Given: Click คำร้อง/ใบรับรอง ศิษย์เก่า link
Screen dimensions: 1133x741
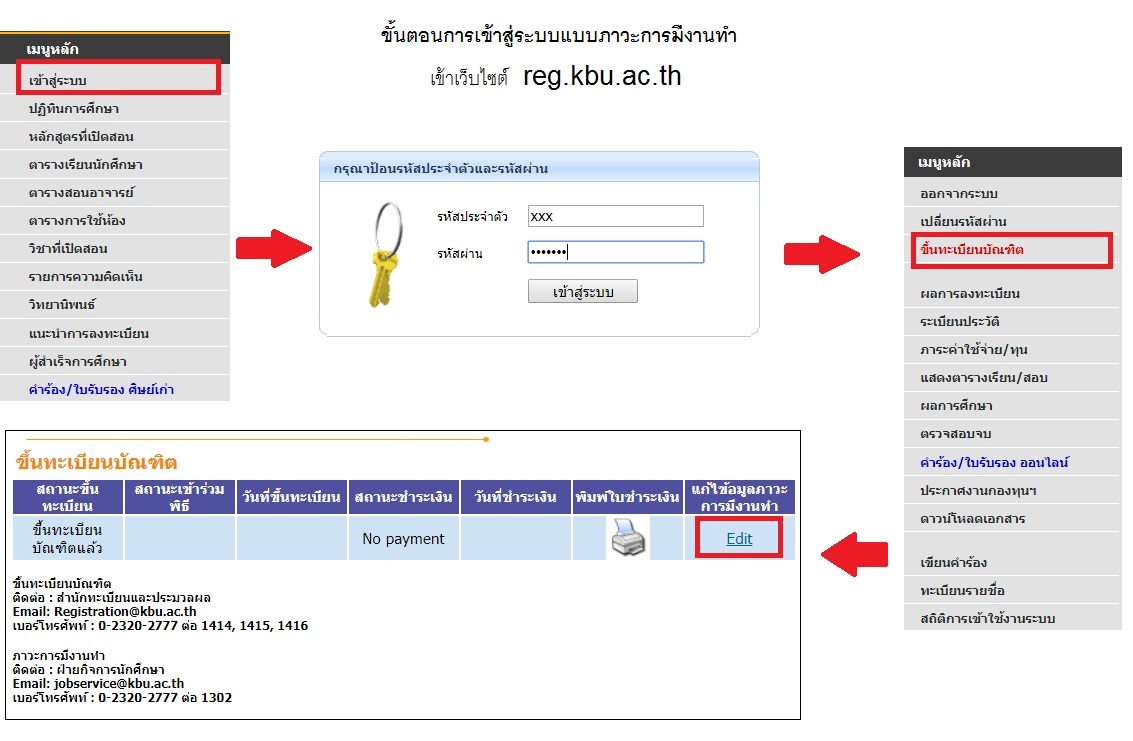Looking at the screenshot, I should click(101, 390).
